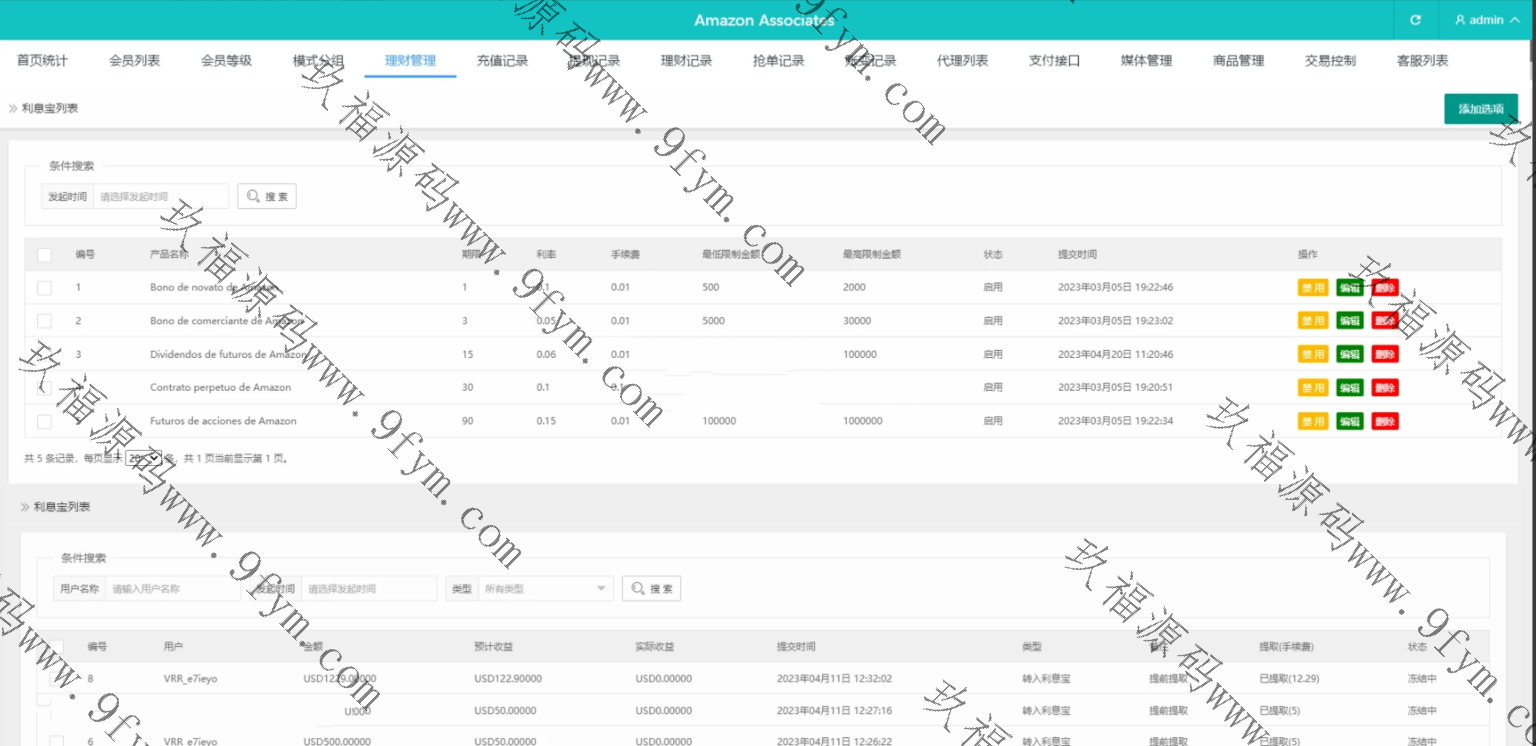Screen dimensions: 1536x746
Task: Select the Futuros de acciones de Amazon checkbox
Action: pos(44,422)
